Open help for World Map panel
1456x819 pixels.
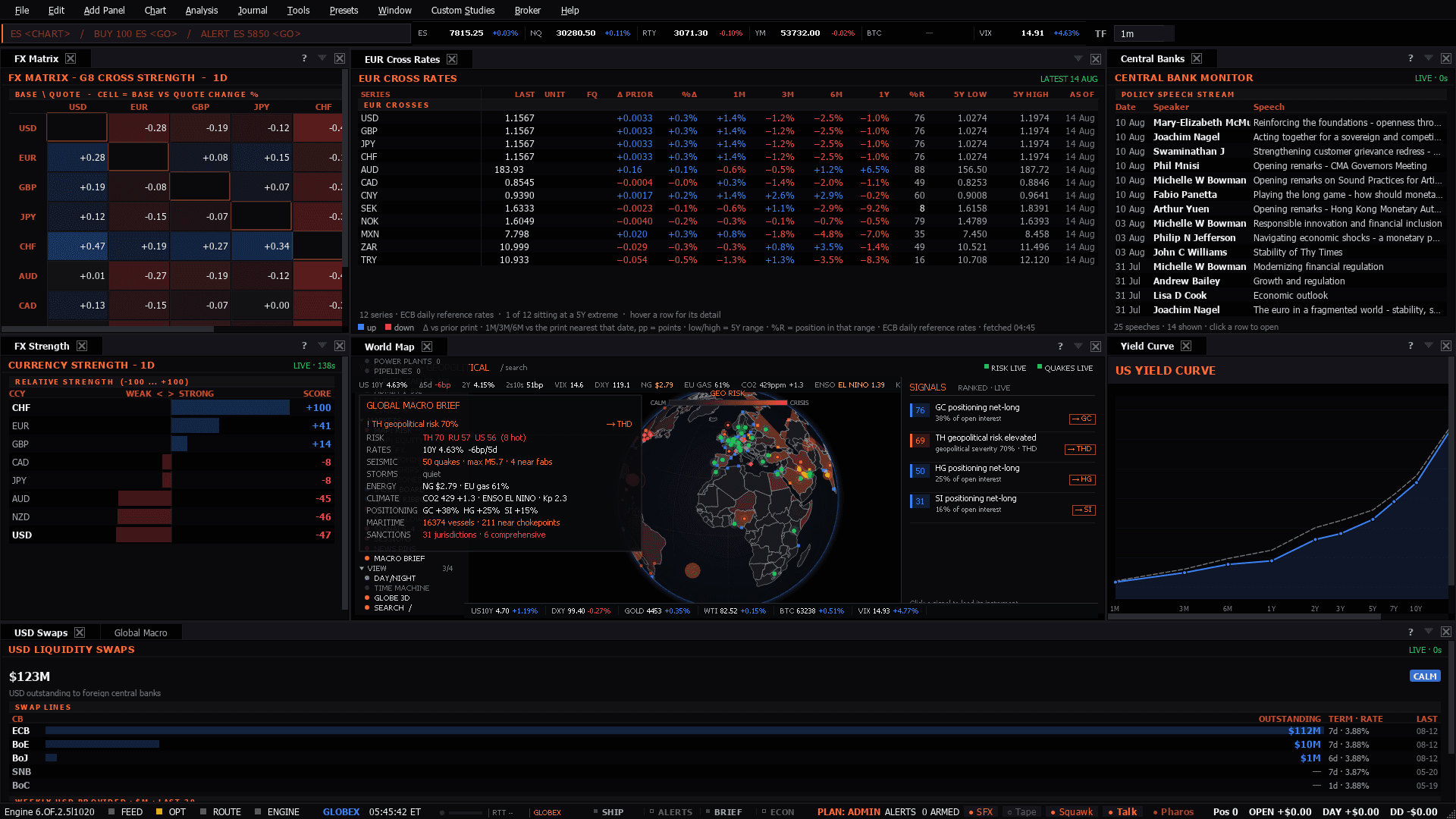pos(1060,346)
